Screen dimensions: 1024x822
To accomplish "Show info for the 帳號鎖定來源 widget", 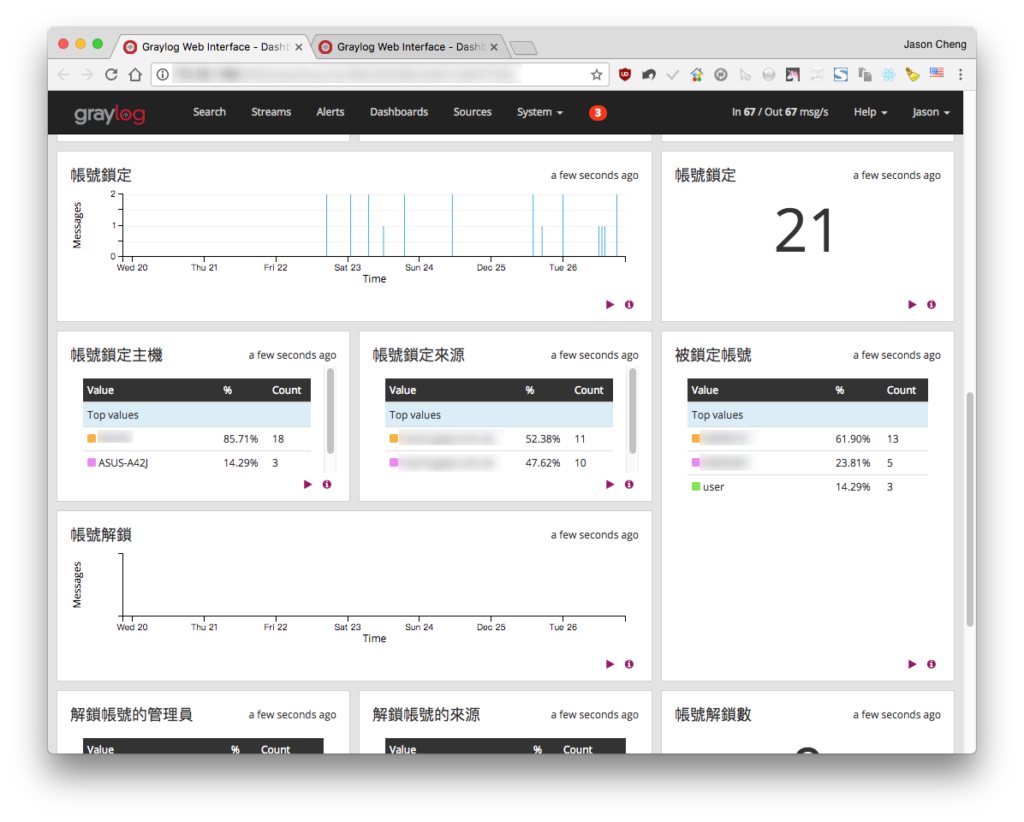I will 629,484.
